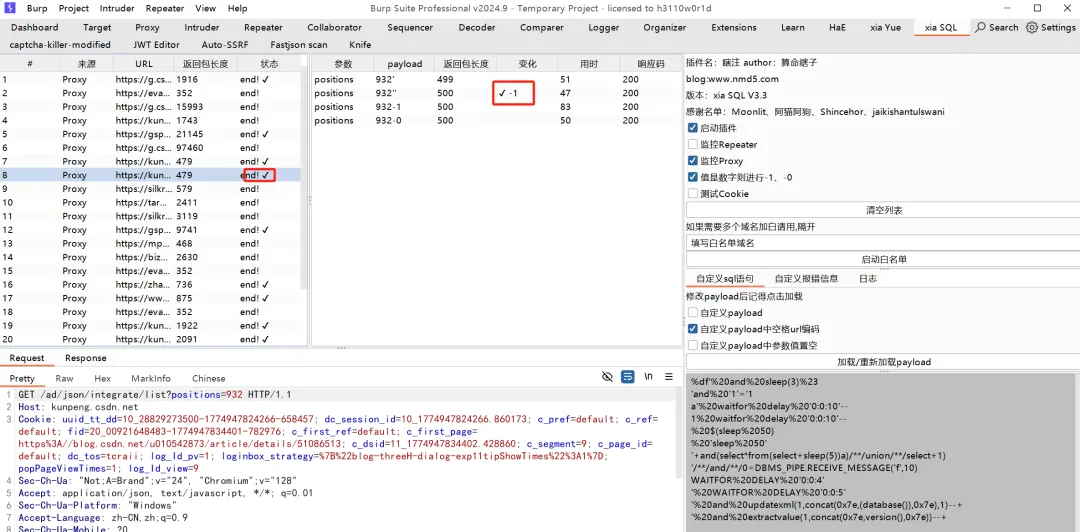The height and width of the screenshot is (532, 1080).
Task: Toggle the \n show newlines icon
Action: [648, 377]
